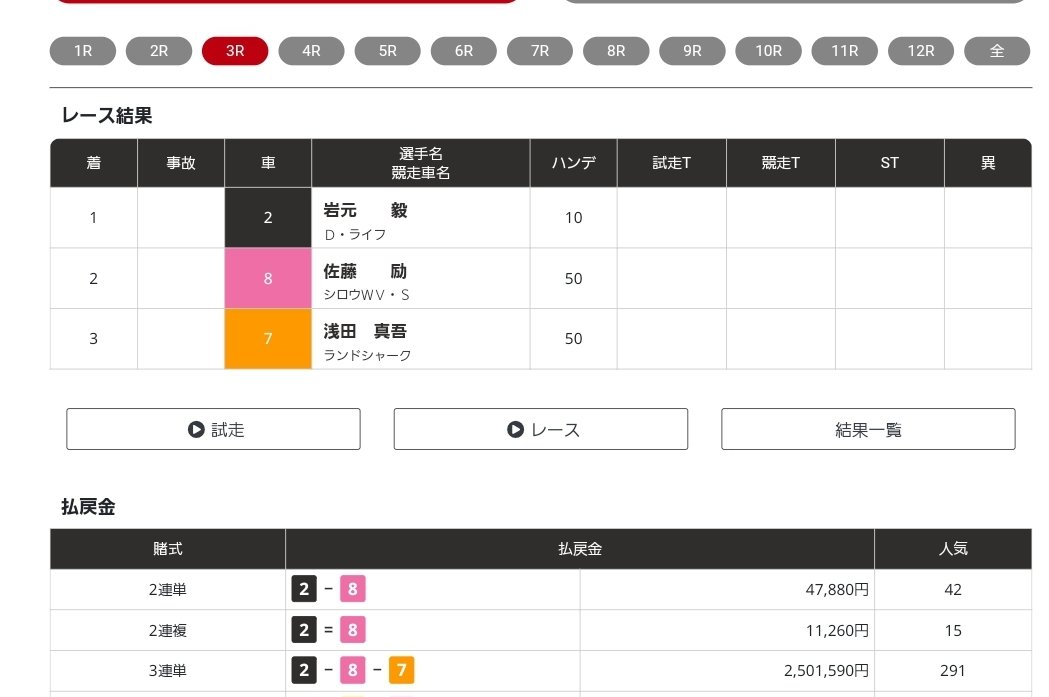Select rider name 岩元 毅
The width and height of the screenshot is (1049, 697).
[x=365, y=210]
